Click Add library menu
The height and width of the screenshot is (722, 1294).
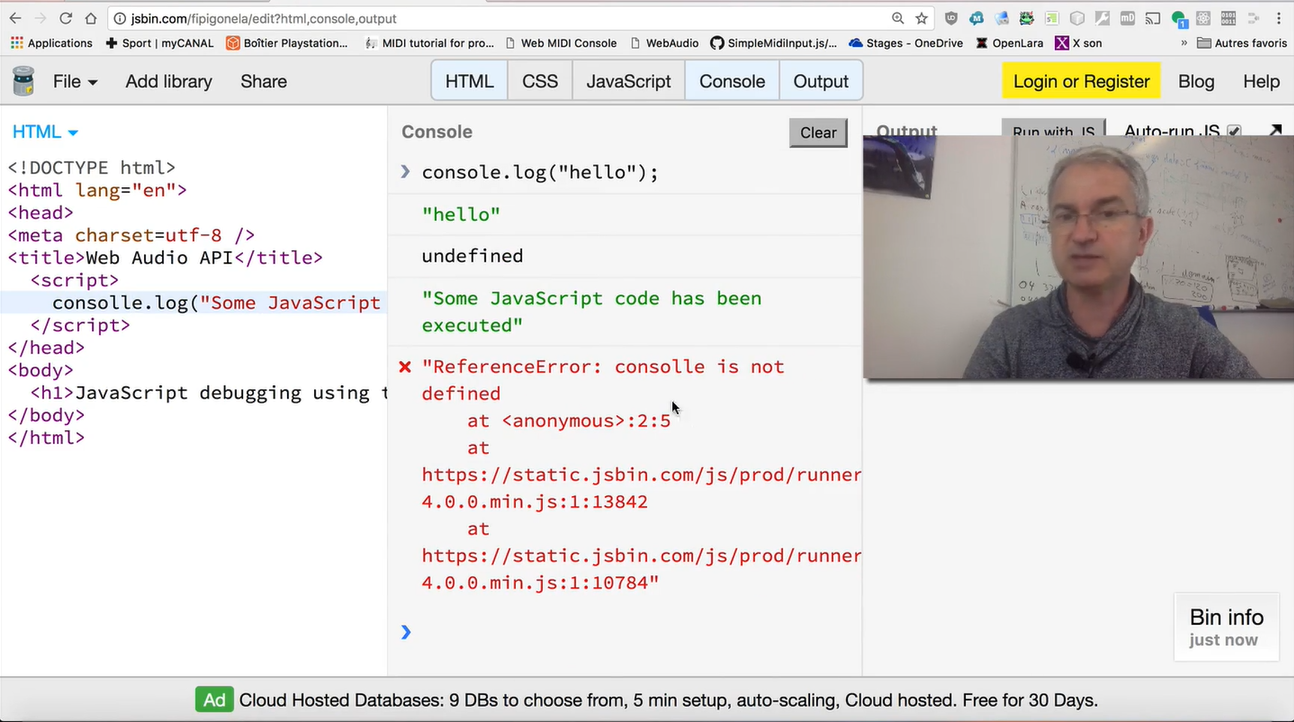(x=169, y=82)
